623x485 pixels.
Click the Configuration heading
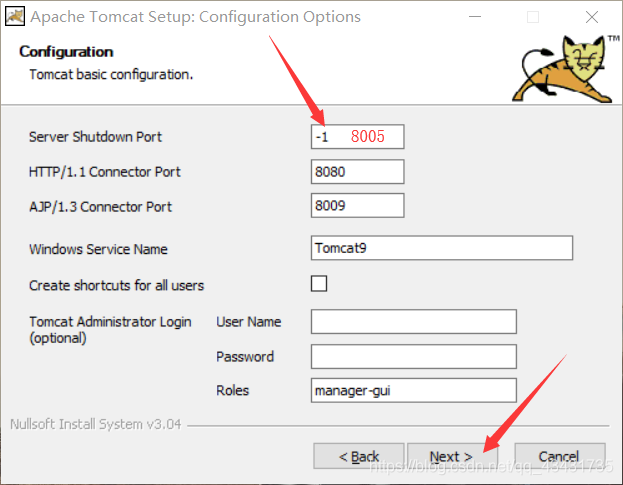click(66, 52)
